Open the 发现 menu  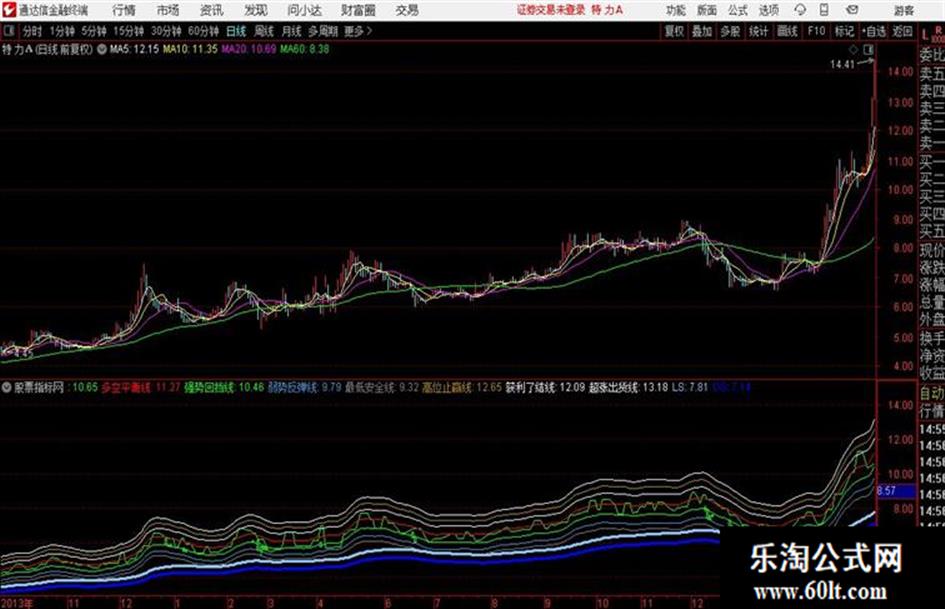pos(256,10)
